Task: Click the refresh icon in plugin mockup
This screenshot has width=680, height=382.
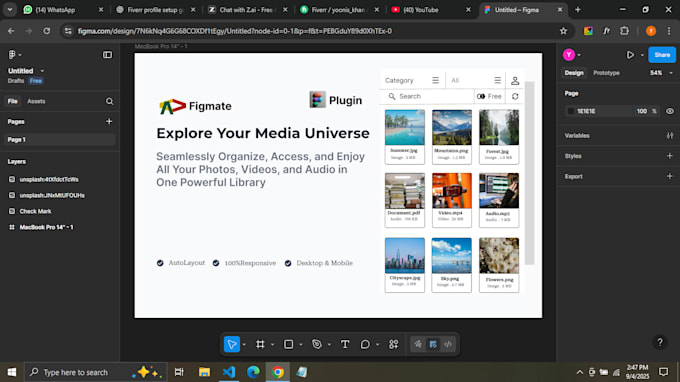Action: click(x=515, y=96)
